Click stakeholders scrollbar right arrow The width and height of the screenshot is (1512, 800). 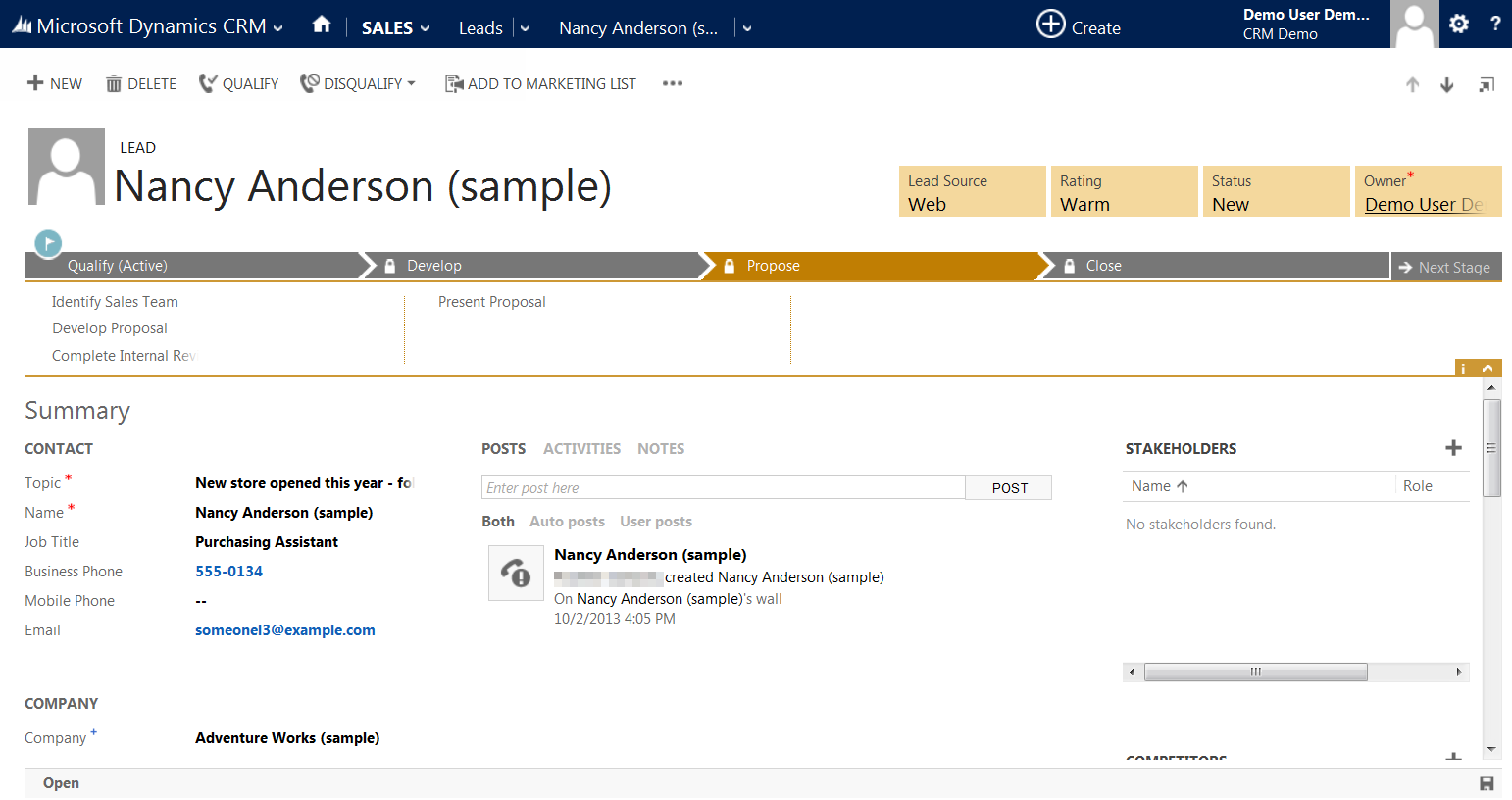[x=1459, y=672]
